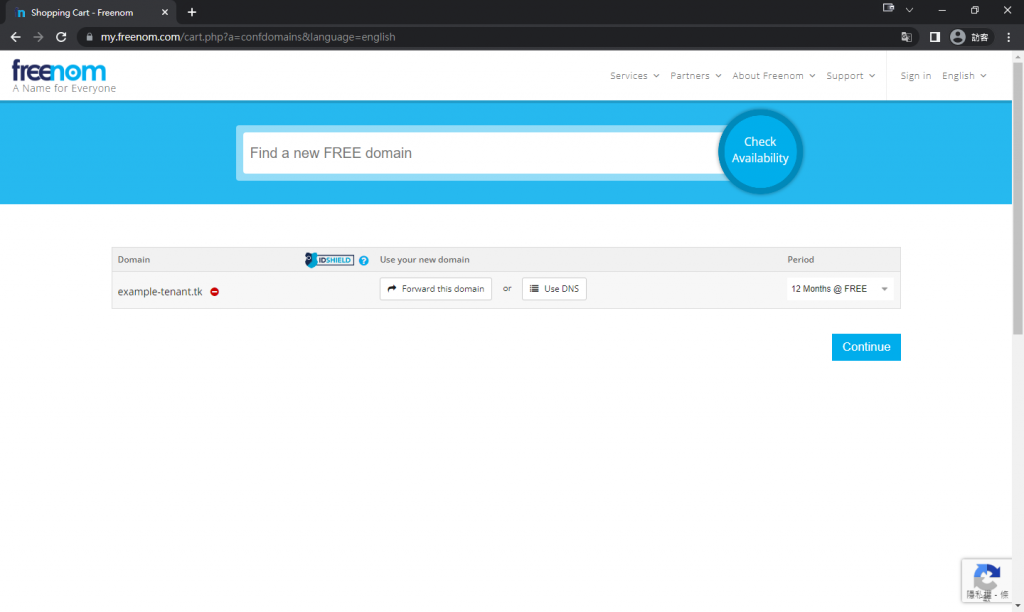Screen dimensions: 1024x612
Task: Click the A Name for Everyone tagline
Action: [64, 88]
